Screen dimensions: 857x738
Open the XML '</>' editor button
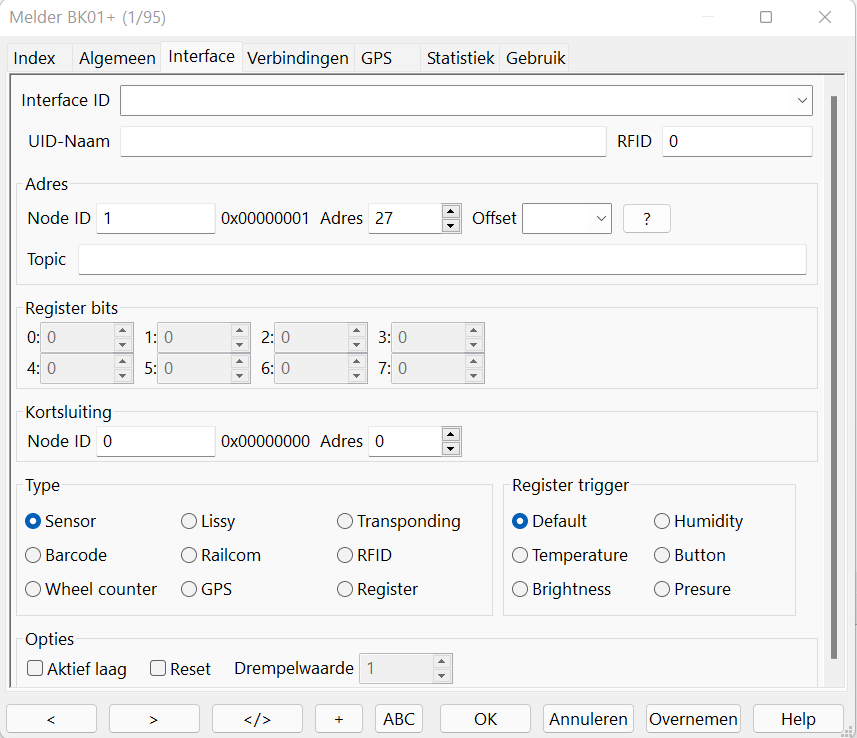click(257, 718)
